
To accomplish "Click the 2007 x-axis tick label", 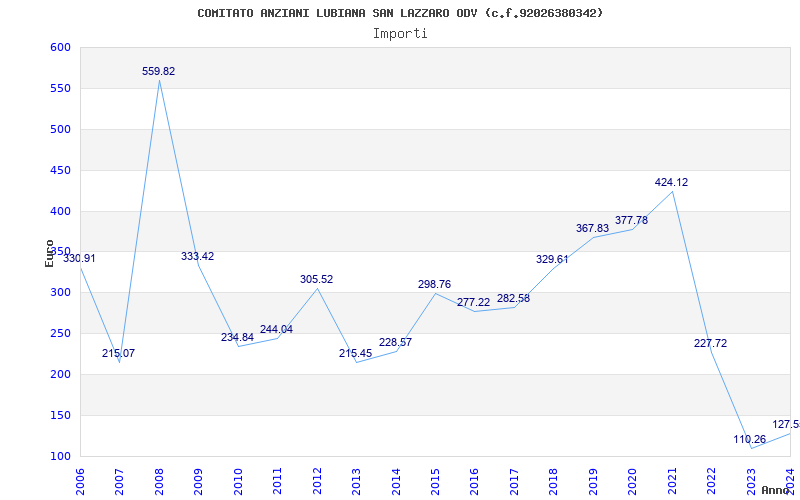I will point(119,482).
